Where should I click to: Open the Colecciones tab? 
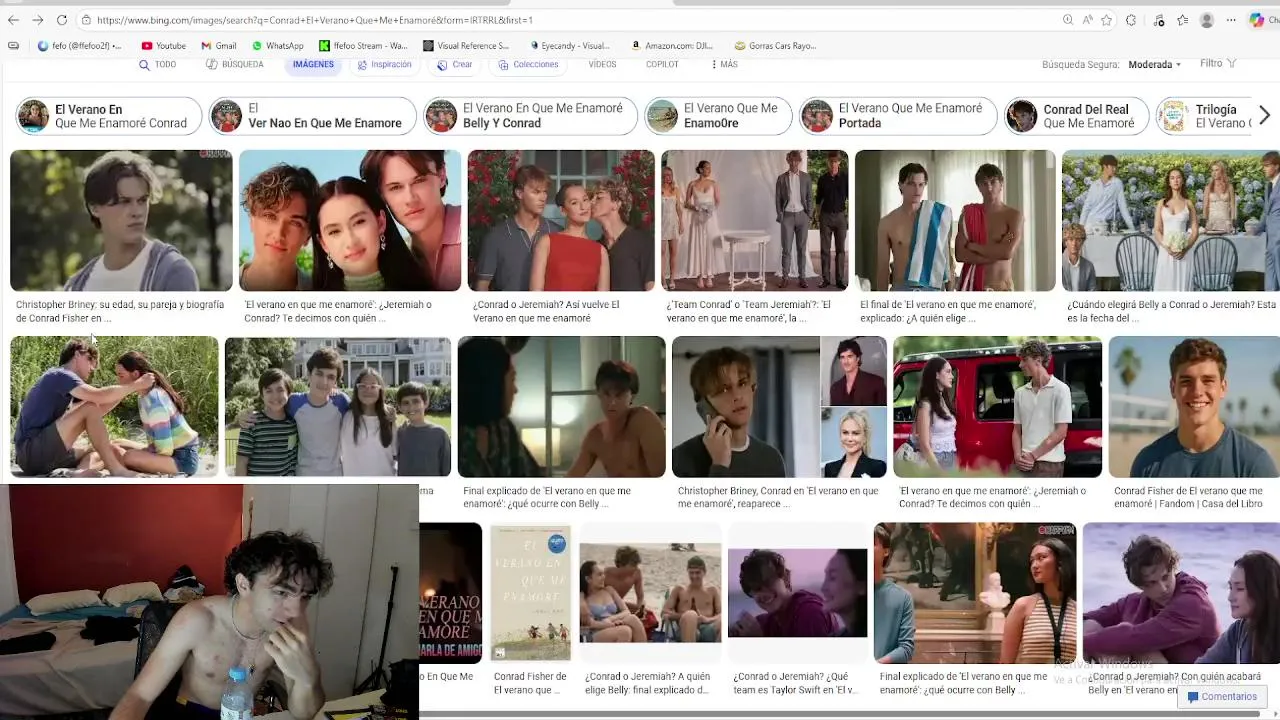point(528,64)
